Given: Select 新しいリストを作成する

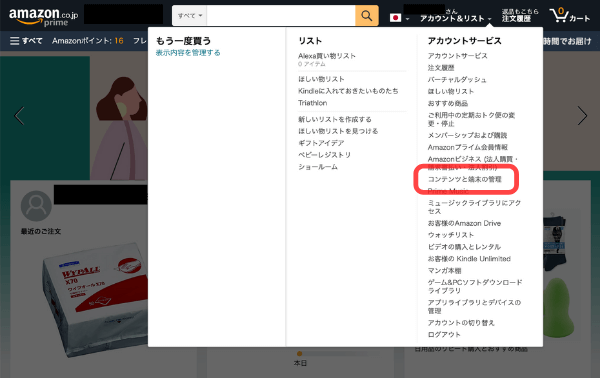Looking at the screenshot, I should [334, 119].
